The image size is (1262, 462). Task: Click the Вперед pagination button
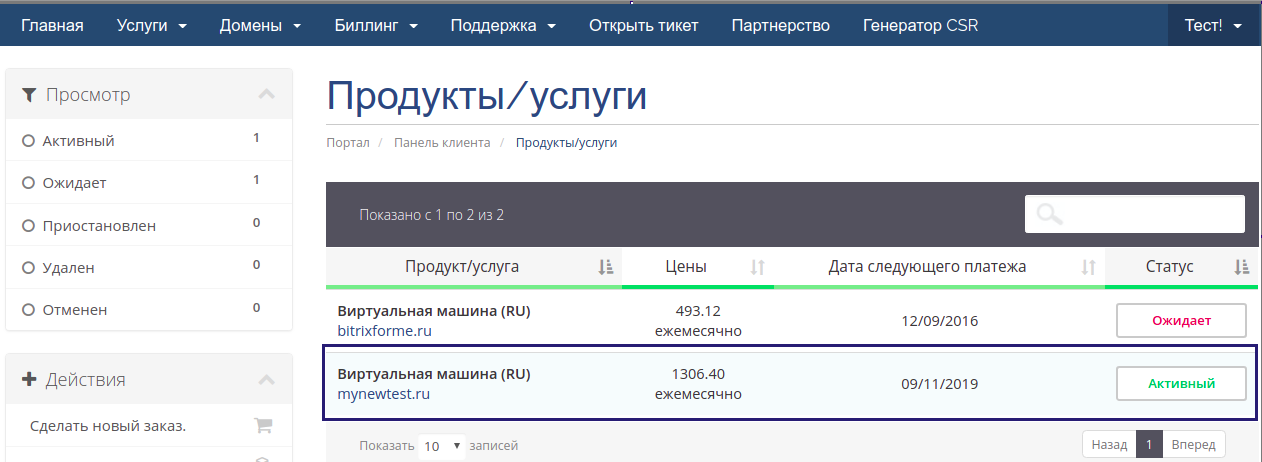[x=1193, y=444]
